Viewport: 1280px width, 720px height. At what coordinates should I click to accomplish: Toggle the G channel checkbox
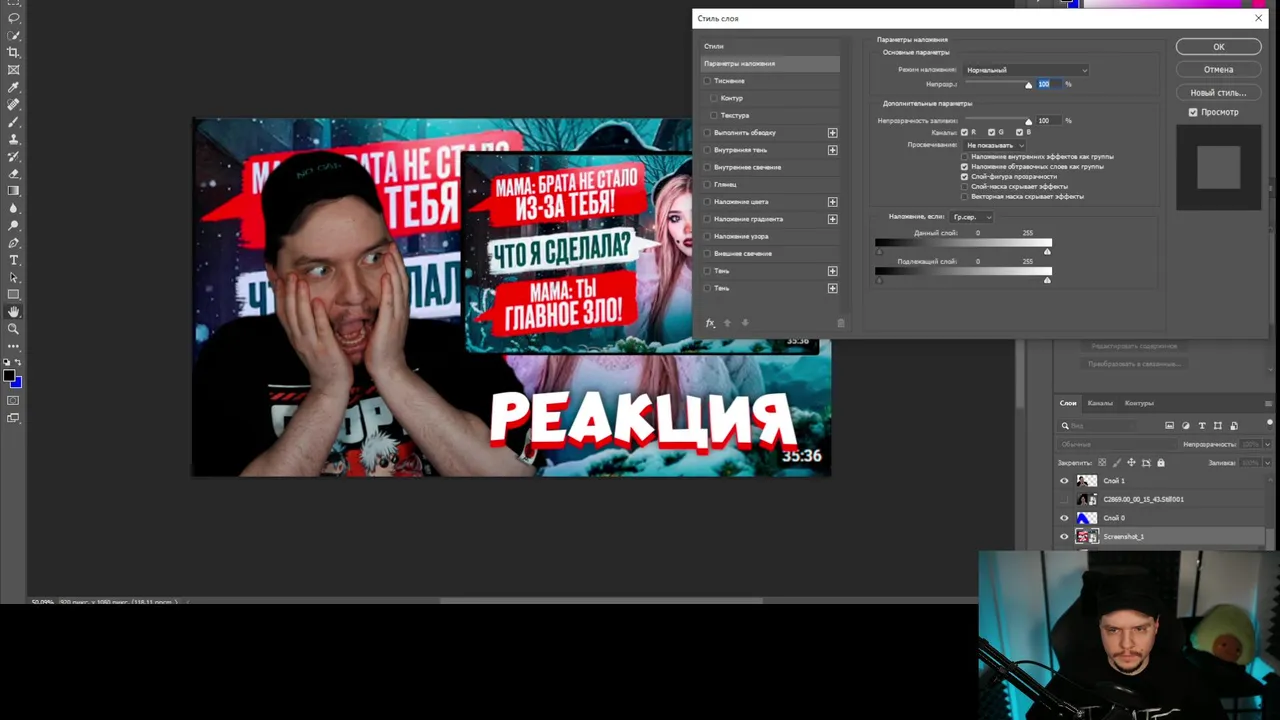coord(991,132)
